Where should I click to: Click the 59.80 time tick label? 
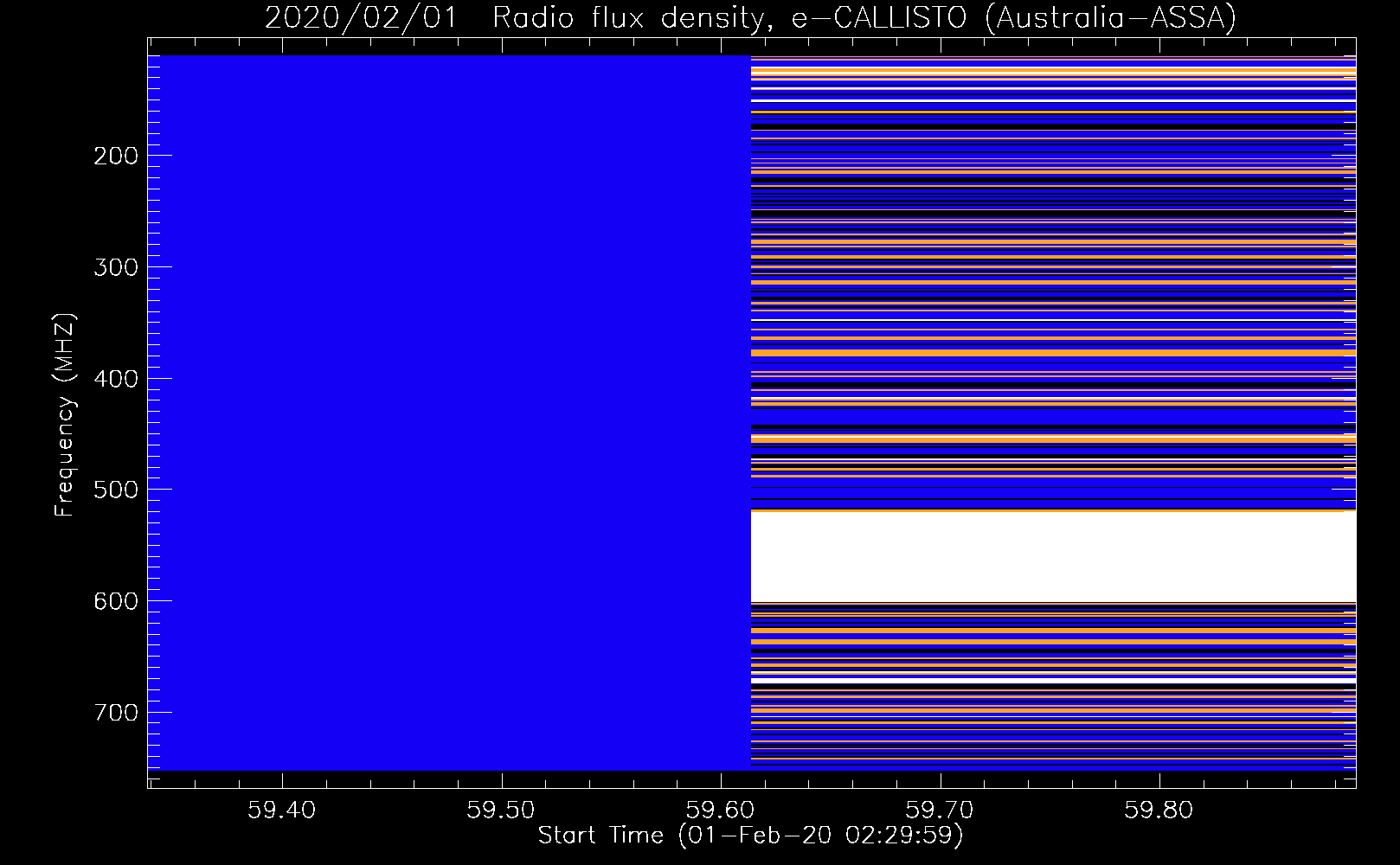1159,811
